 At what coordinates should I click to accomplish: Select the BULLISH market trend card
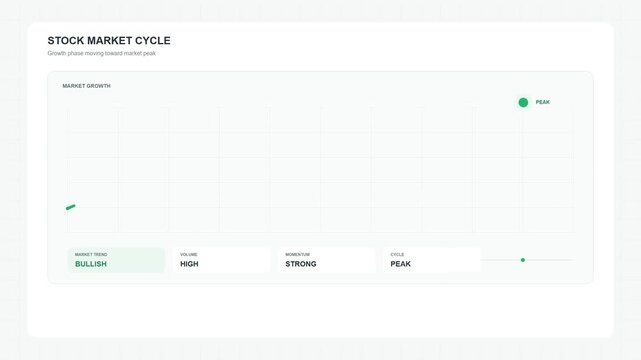[116, 260]
